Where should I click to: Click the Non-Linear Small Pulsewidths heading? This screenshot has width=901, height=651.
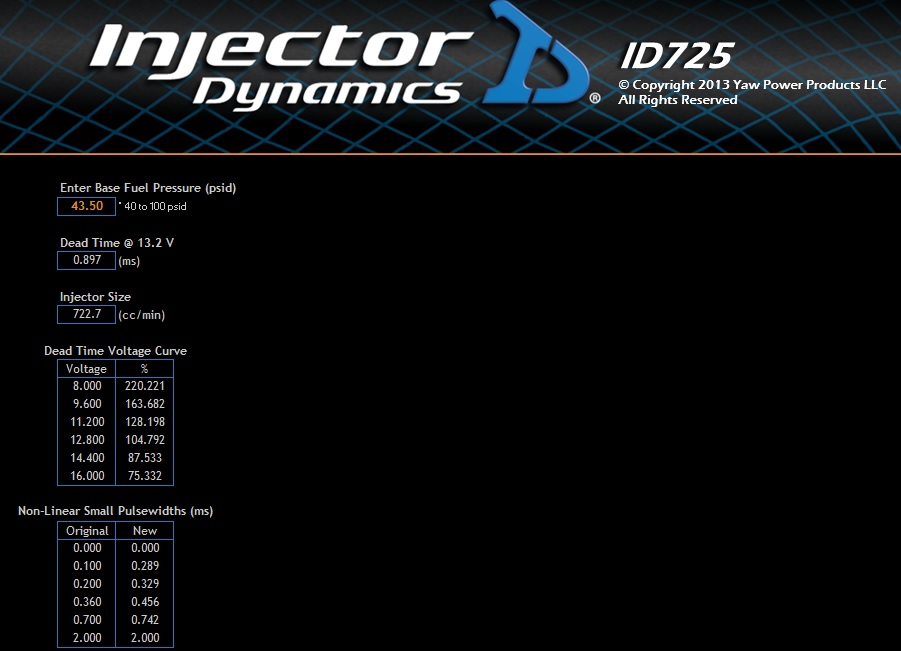point(115,511)
